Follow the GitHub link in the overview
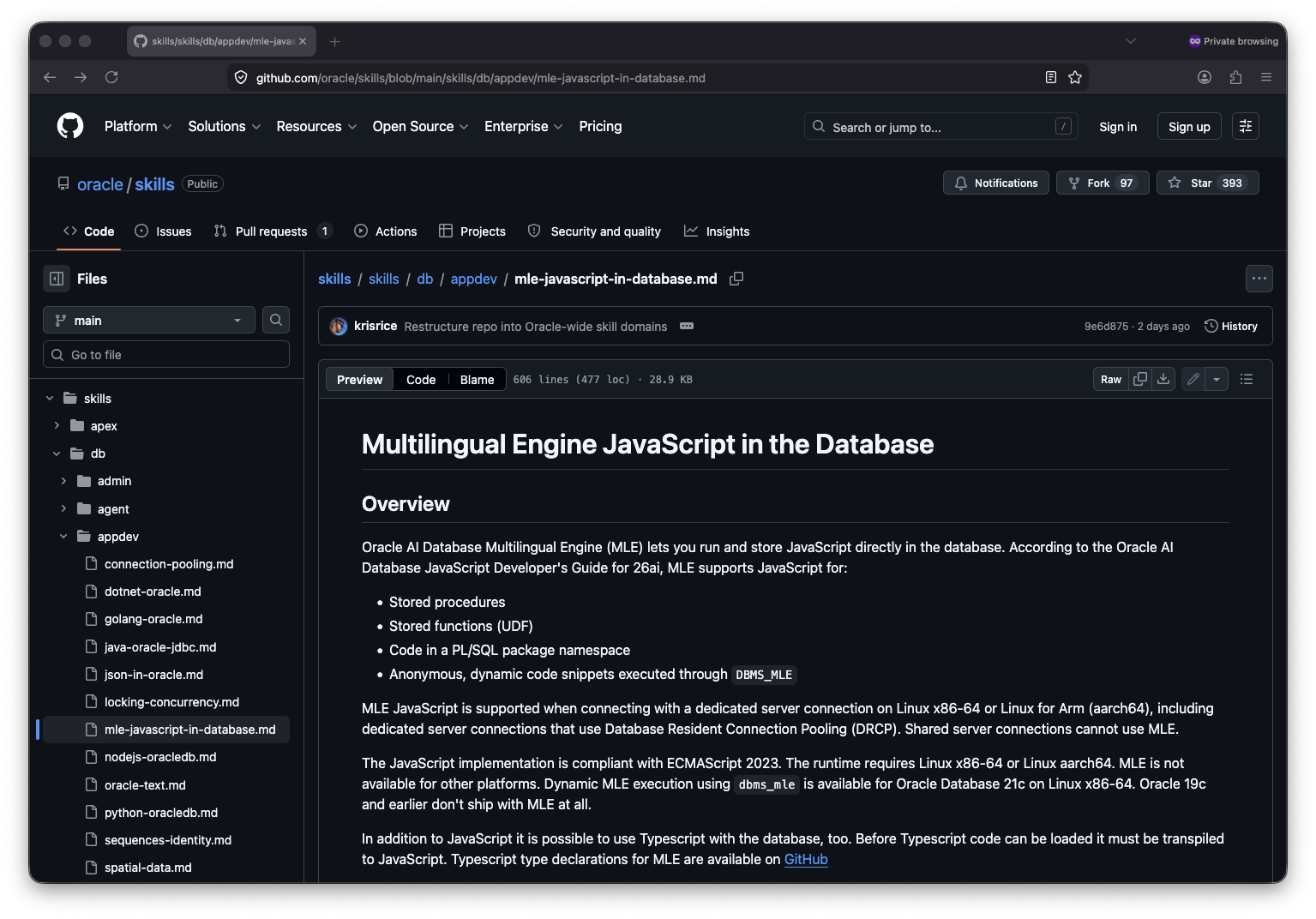The height and width of the screenshot is (919, 1316). tap(806, 859)
